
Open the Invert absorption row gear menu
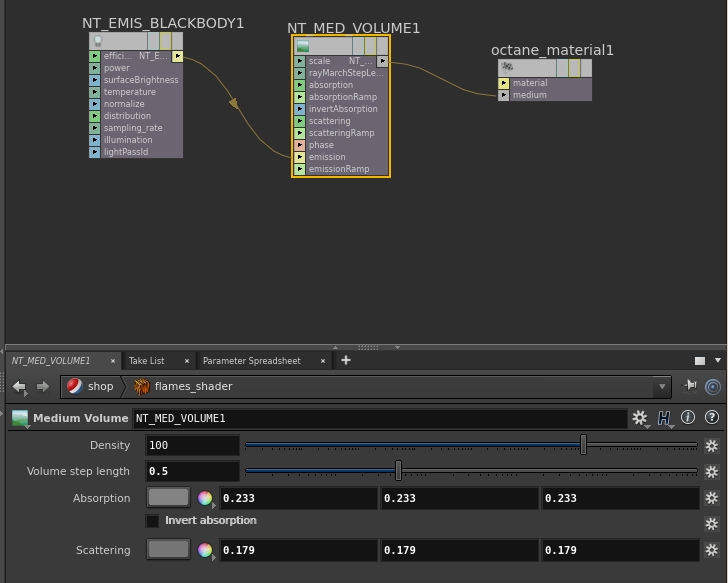712,524
